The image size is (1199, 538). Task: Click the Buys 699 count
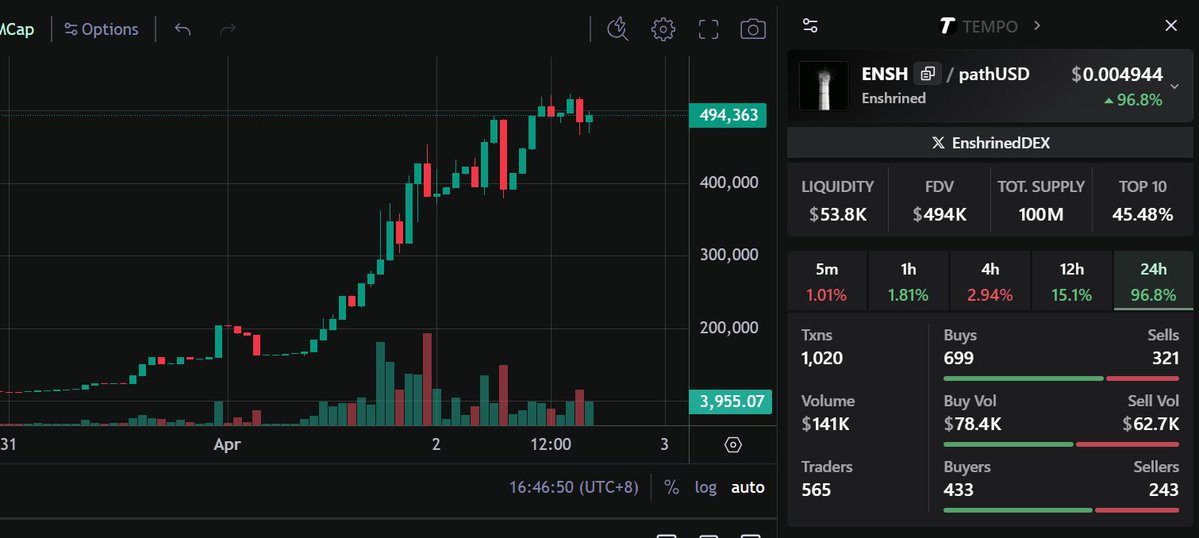[x=959, y=358]
